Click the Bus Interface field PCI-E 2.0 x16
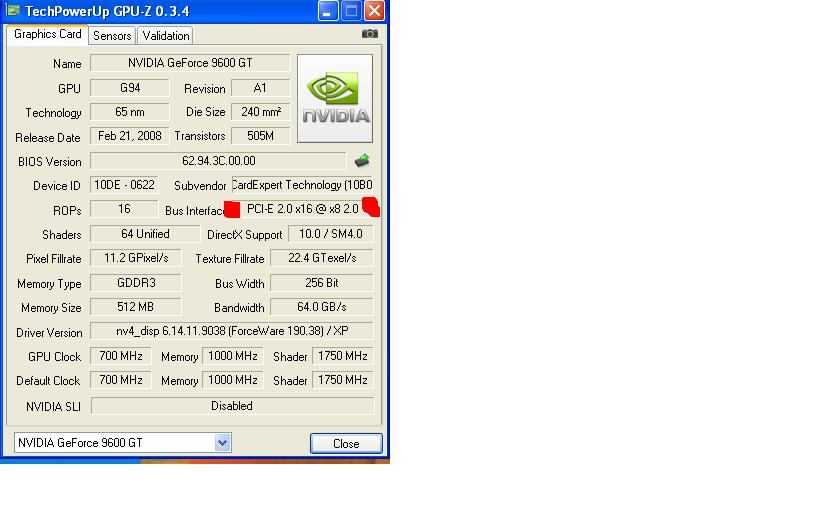 pos(302,209)
